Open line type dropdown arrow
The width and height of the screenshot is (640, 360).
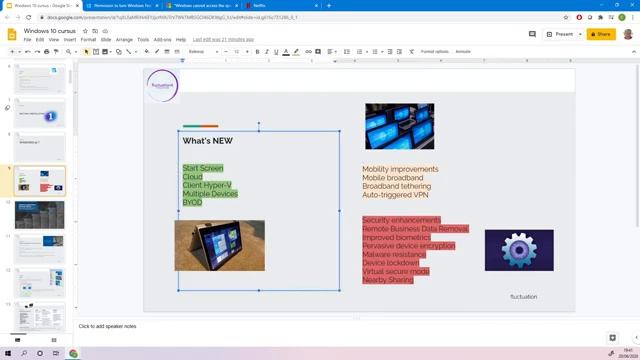click(x=136, y=52)
